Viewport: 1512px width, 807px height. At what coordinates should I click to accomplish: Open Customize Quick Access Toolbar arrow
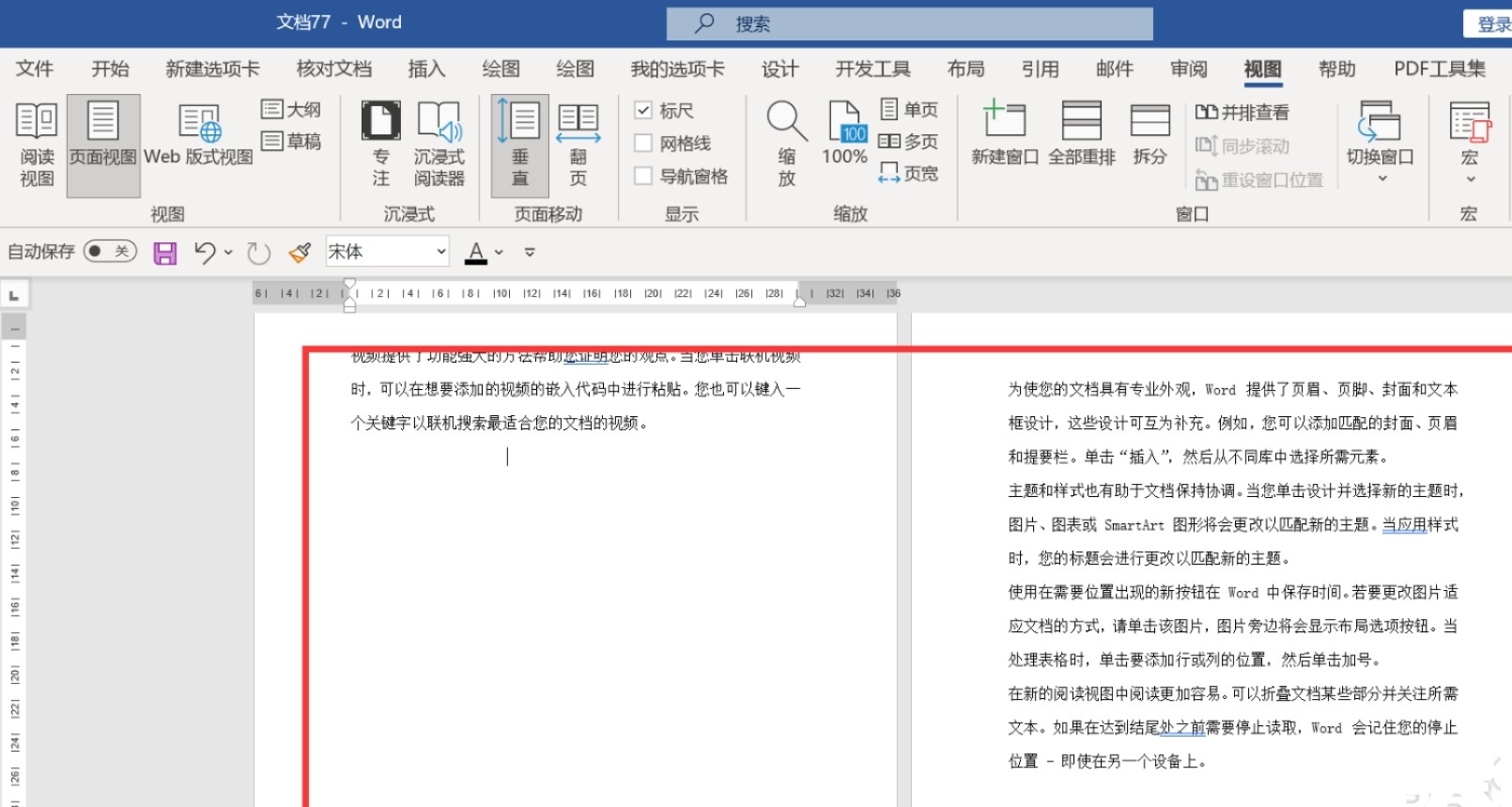[x=530, y=252]
